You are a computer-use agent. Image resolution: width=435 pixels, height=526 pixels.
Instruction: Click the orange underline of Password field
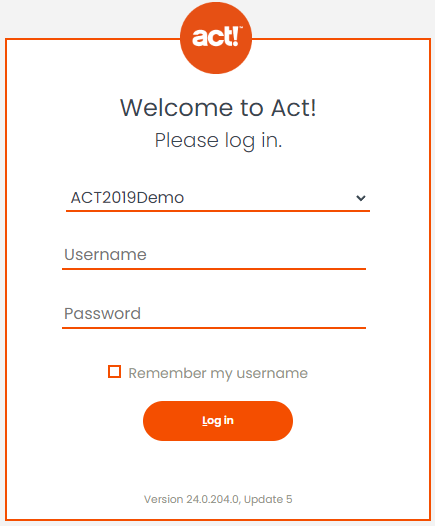point(214,328)
